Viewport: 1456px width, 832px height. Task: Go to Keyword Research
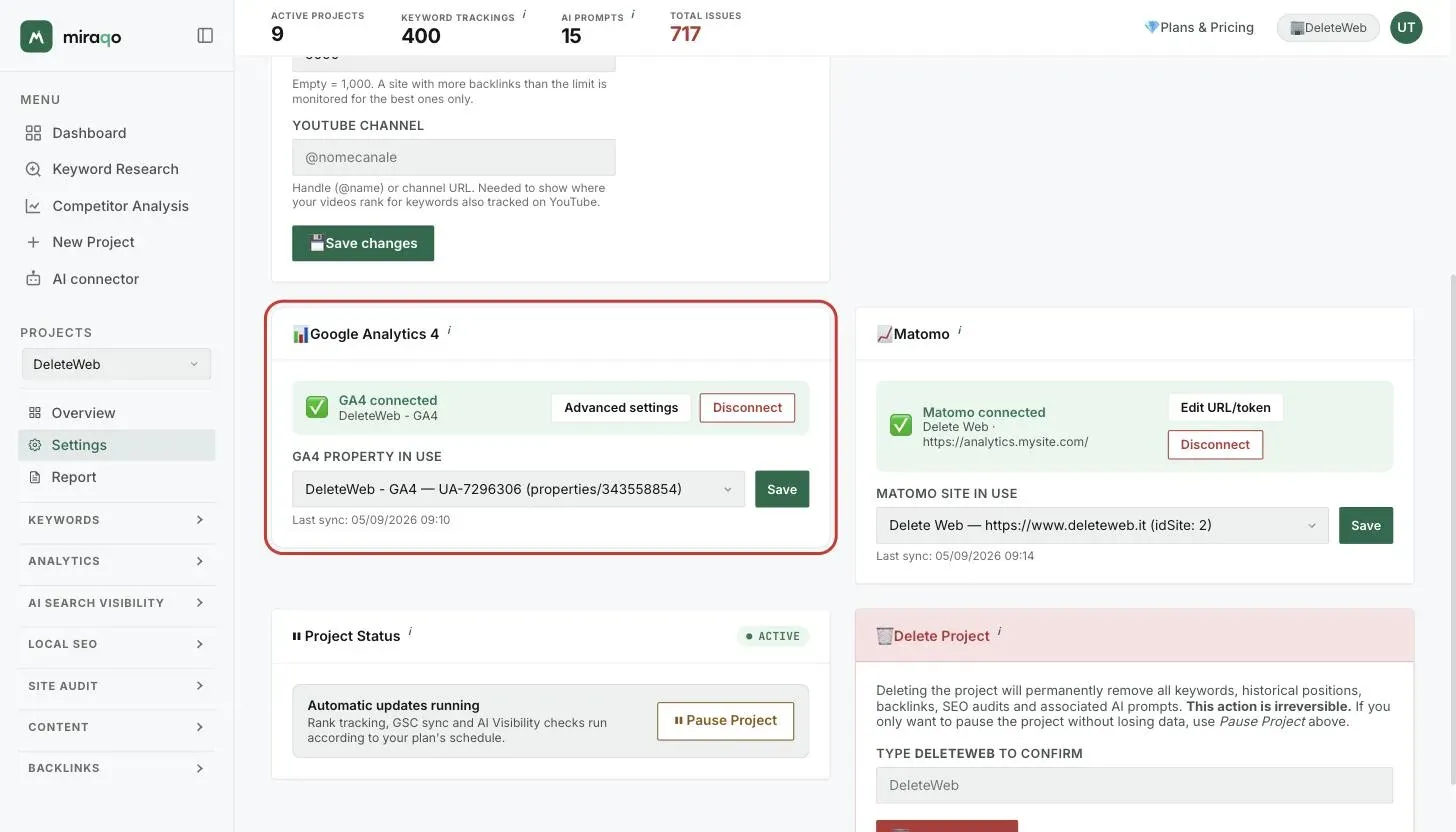click(x=115, y=169)
